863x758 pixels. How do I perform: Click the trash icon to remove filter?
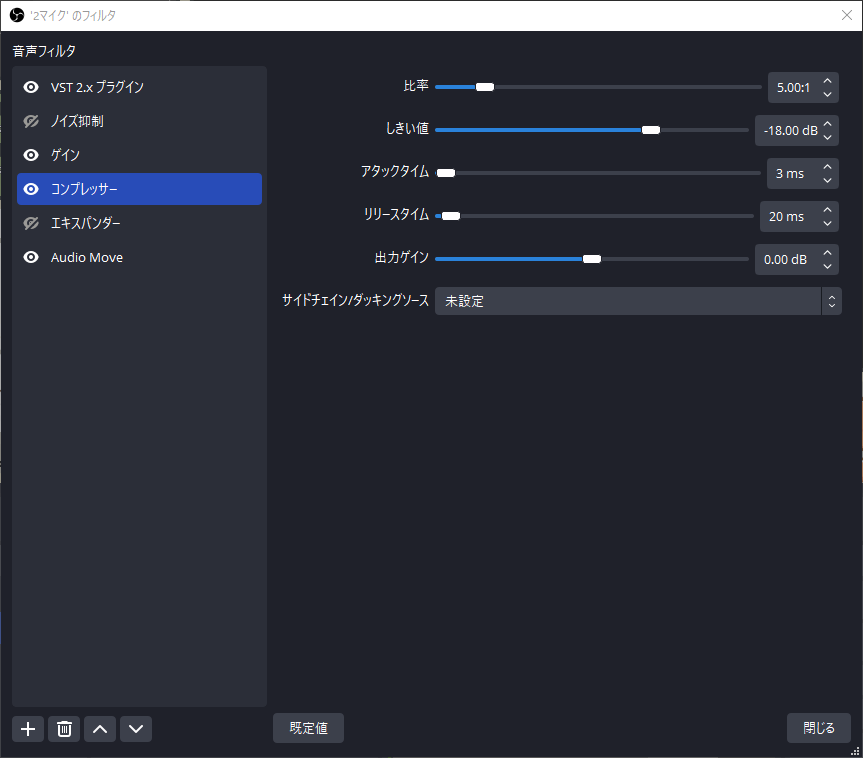pos(64,729)
